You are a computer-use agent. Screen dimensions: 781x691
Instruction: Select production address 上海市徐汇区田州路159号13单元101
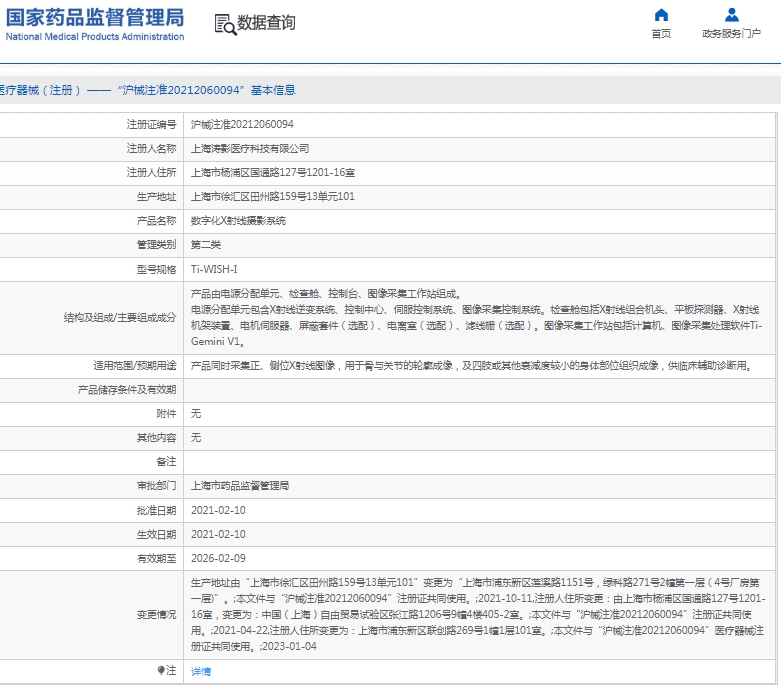273,196
